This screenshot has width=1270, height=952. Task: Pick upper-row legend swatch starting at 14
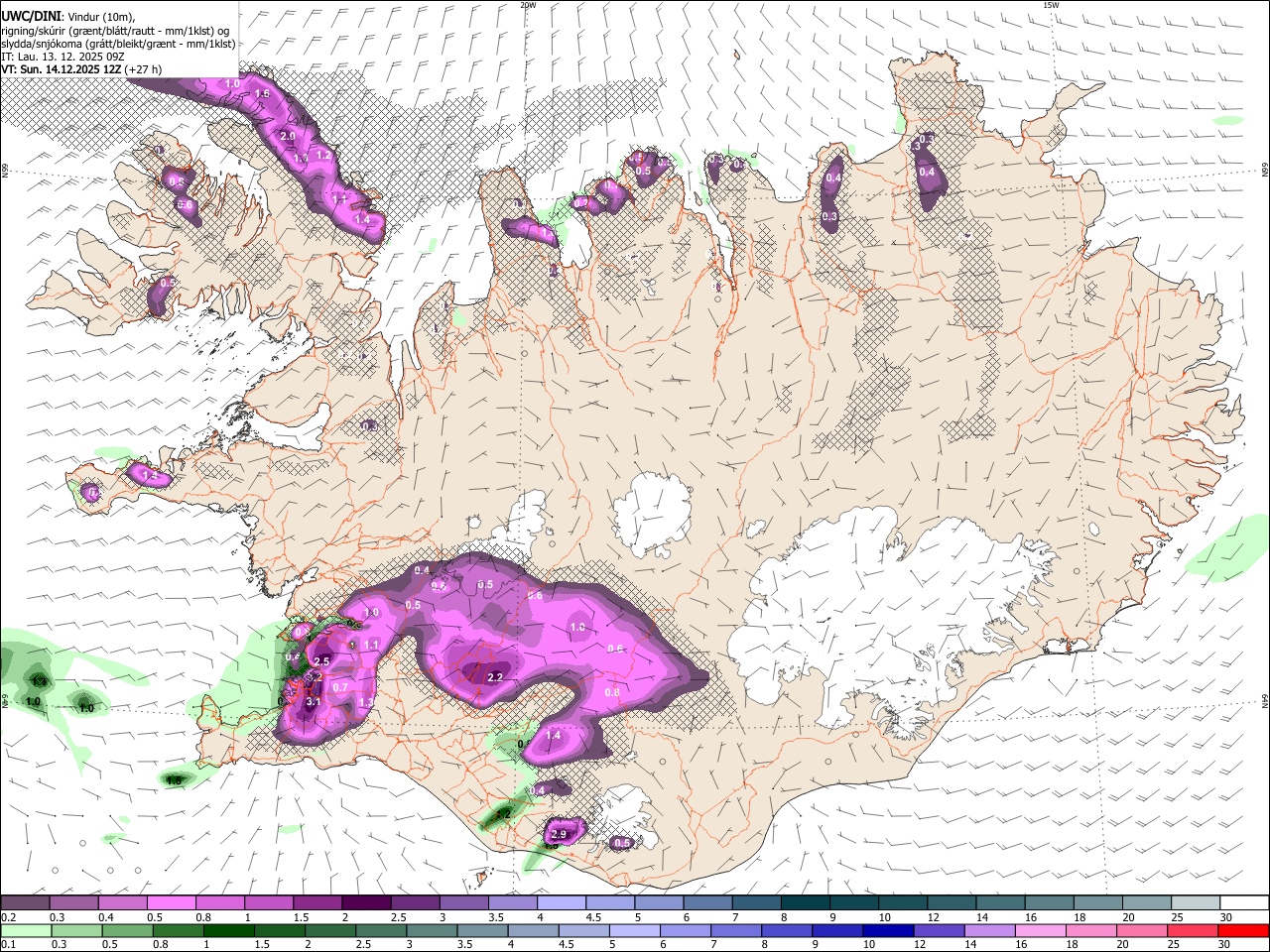click(x=1000, y=903)
